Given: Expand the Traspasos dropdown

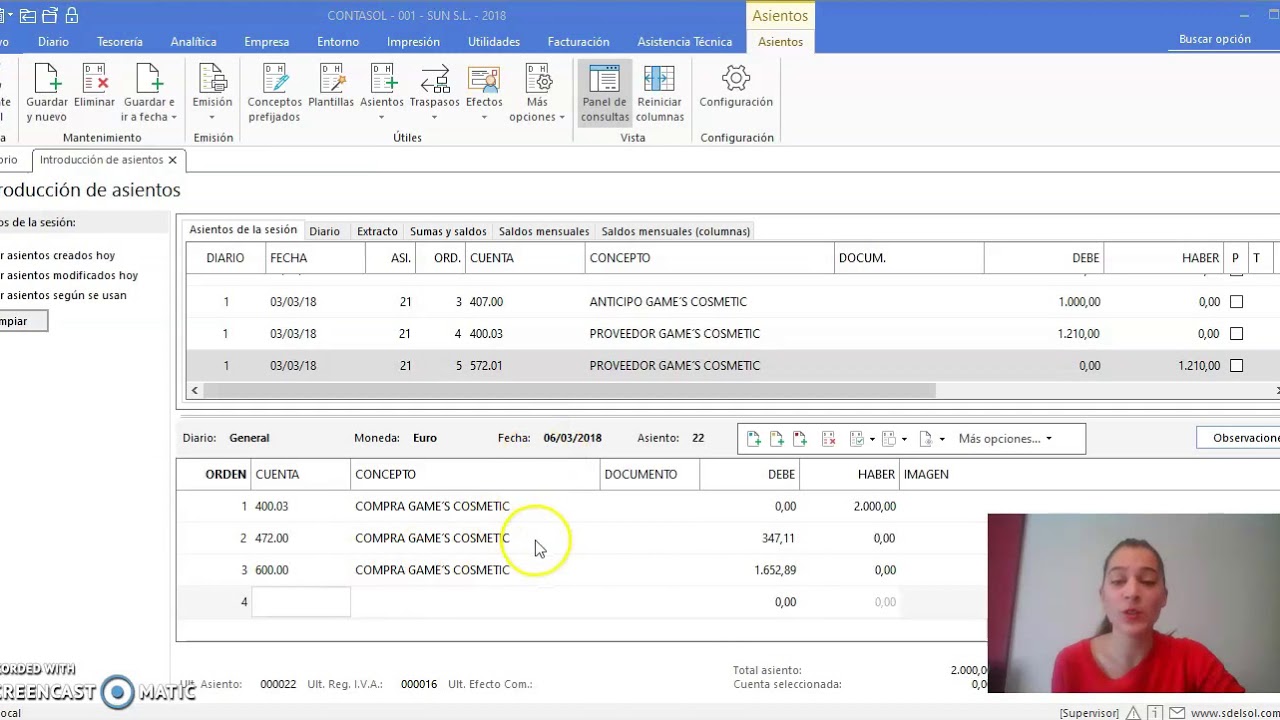Looking at the screenshot, I should [x=434, y=117].
